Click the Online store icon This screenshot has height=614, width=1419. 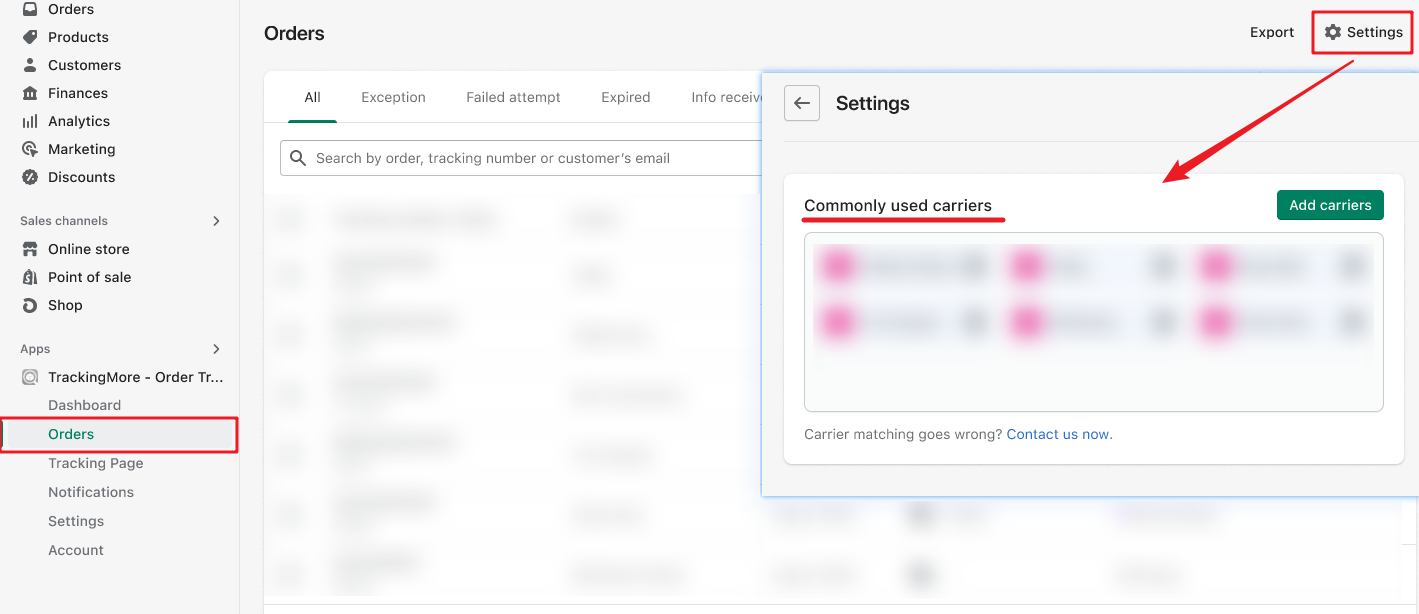30,249
